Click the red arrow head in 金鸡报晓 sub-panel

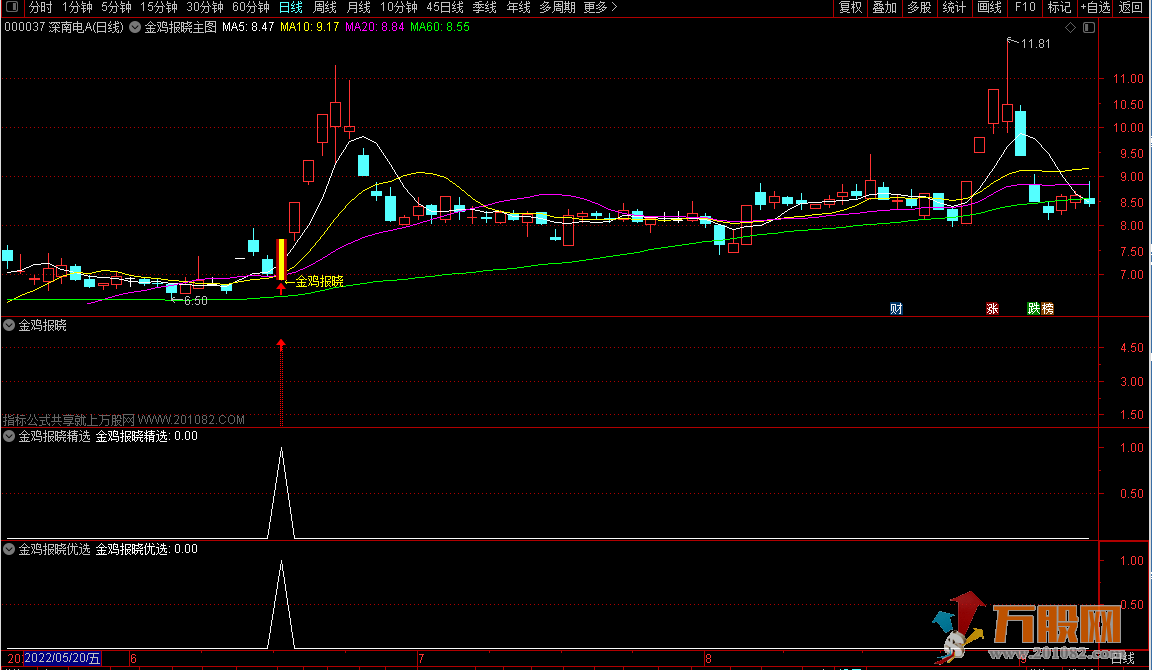[281, 343]
